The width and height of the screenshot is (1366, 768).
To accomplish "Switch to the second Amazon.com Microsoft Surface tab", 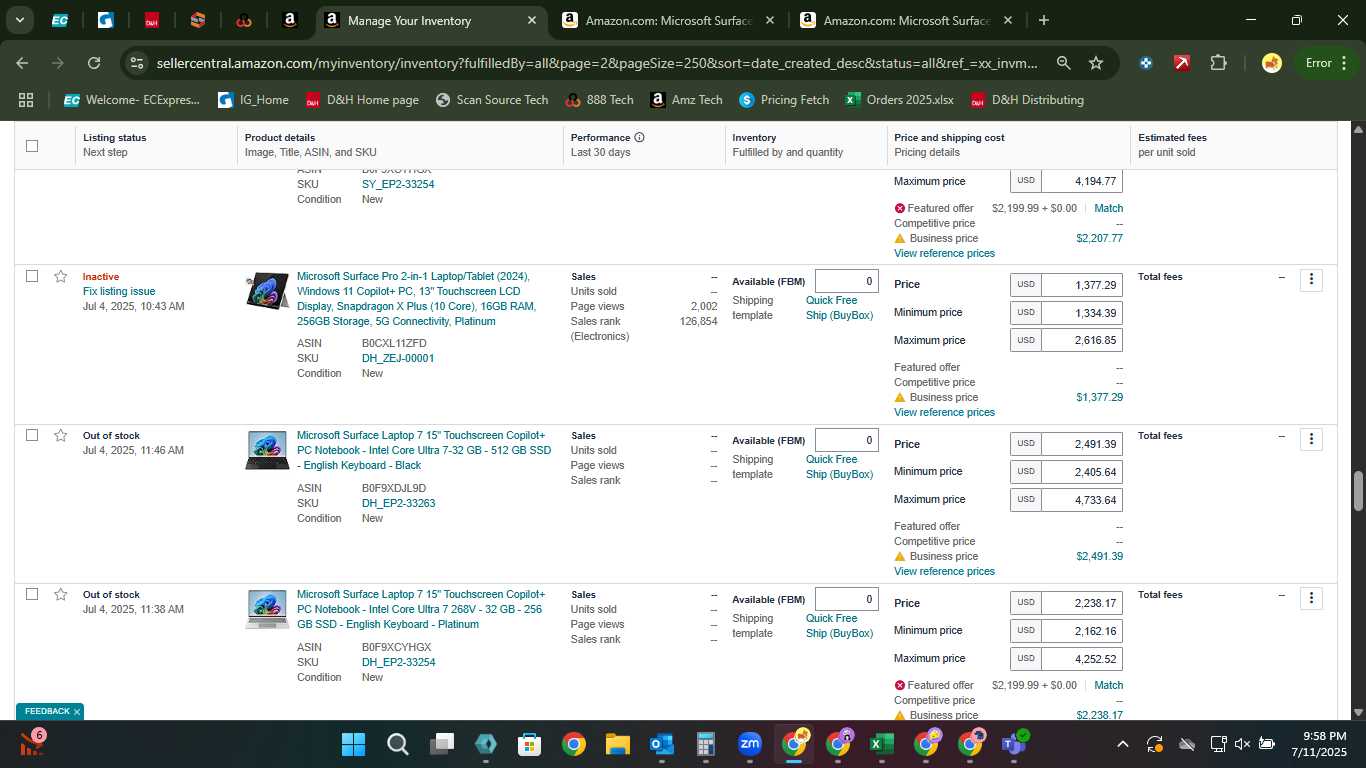I will (668, 20).
